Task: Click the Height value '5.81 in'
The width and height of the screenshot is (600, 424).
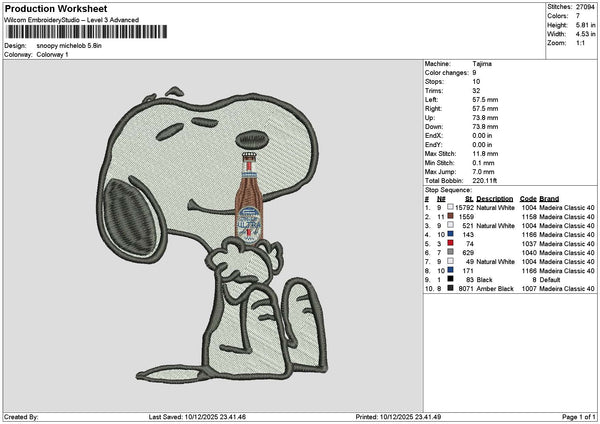Action: (585, 25)
